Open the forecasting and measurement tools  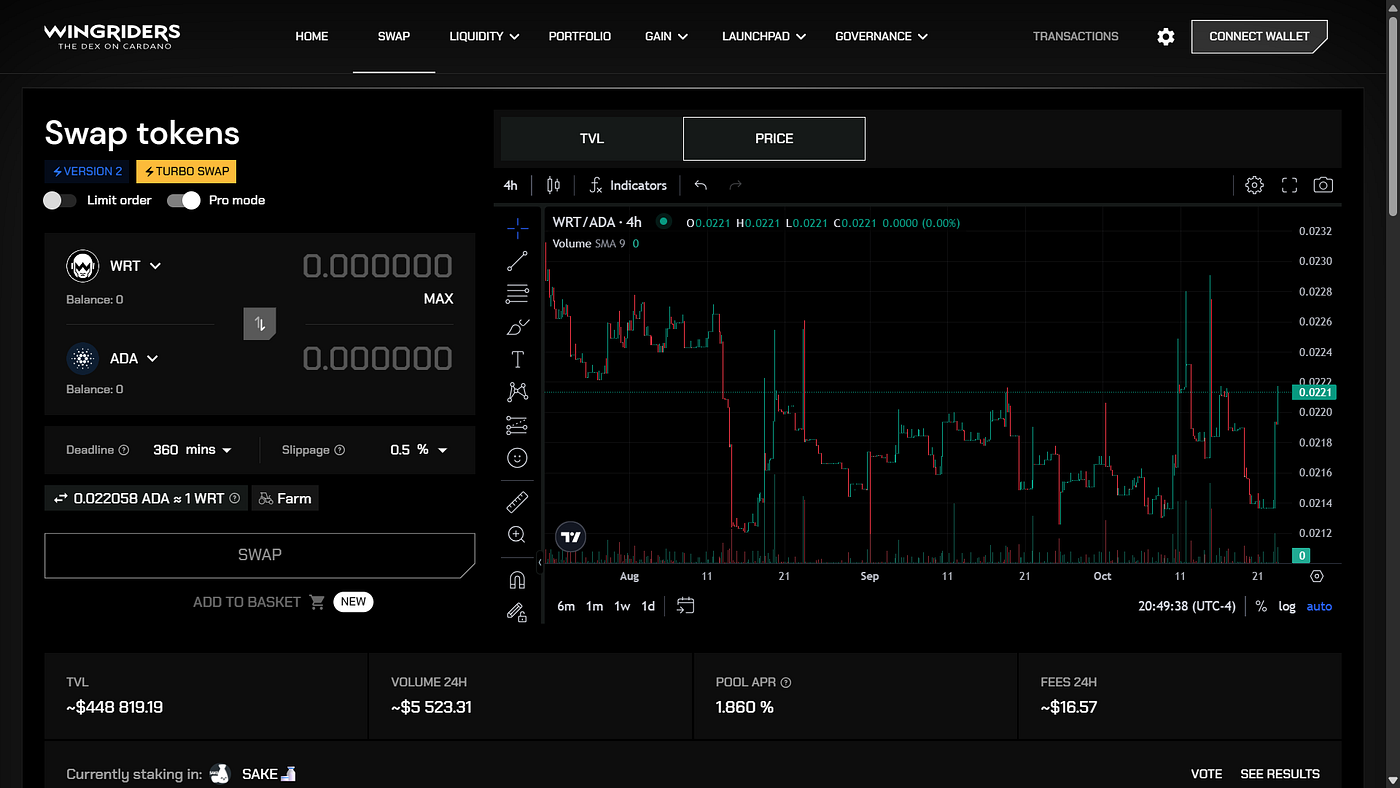click(x=517, y=425)
